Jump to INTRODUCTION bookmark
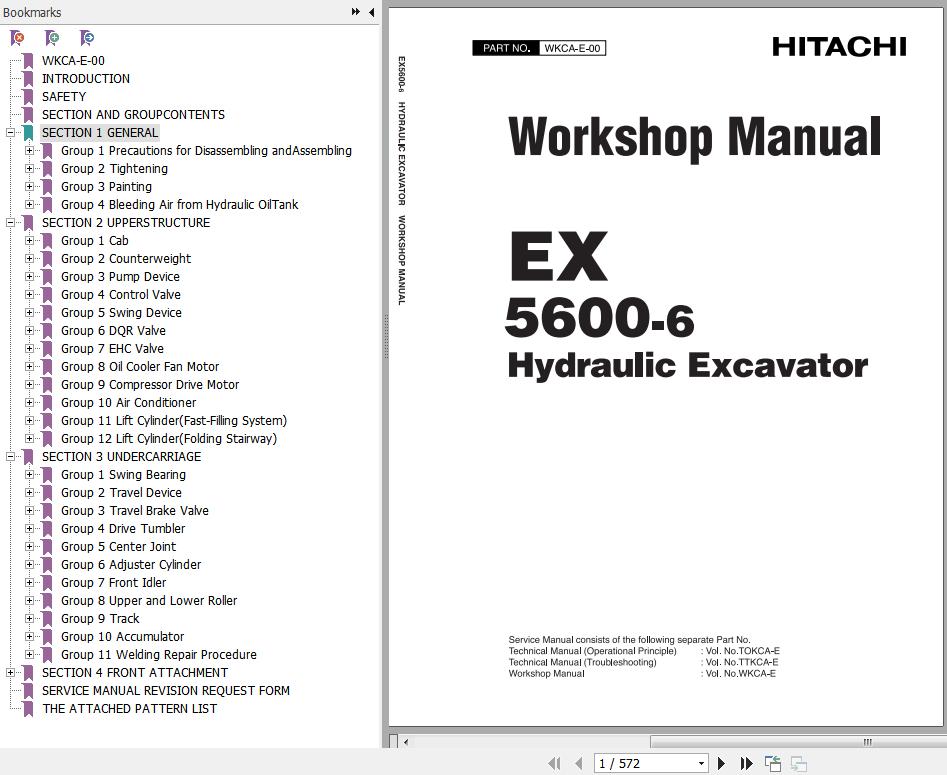This screenshot has width=947, height=775. [x=86, y=79]
